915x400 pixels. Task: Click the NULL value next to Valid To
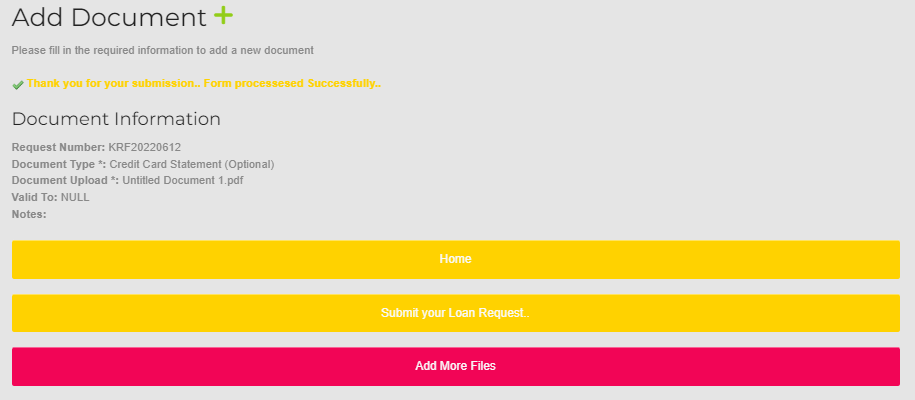(x=75, y=197)
